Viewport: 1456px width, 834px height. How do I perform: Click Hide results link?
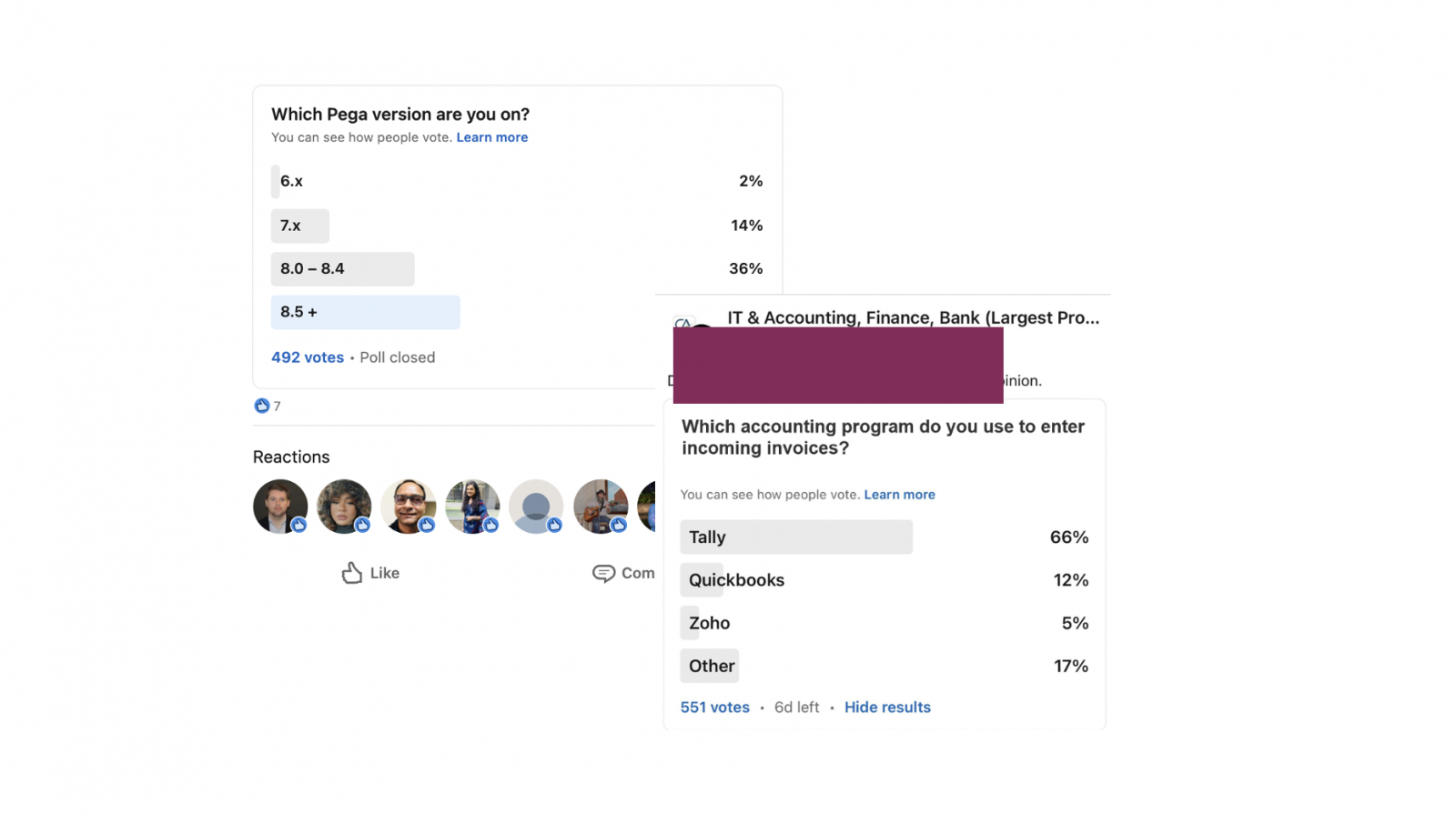click(x=887, y=708)
